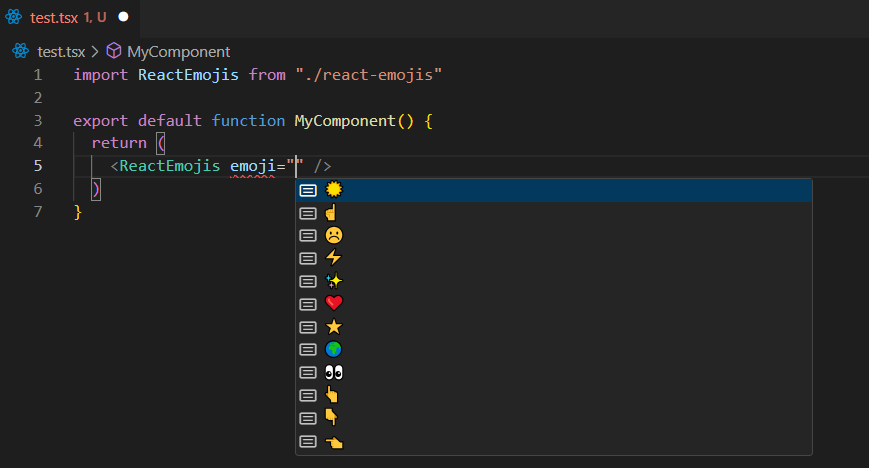Choose the backhand pointing down emoji
This screenshot has width=869, height=468.
tap(333, 418)
